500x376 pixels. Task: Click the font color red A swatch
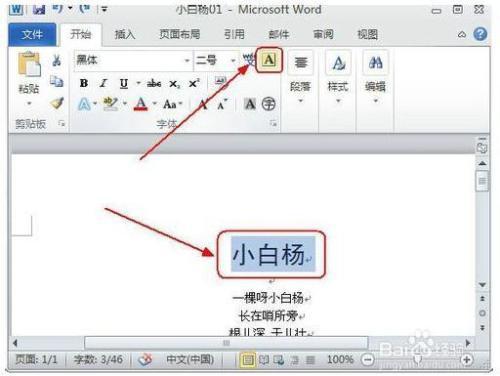pos(141,104)
